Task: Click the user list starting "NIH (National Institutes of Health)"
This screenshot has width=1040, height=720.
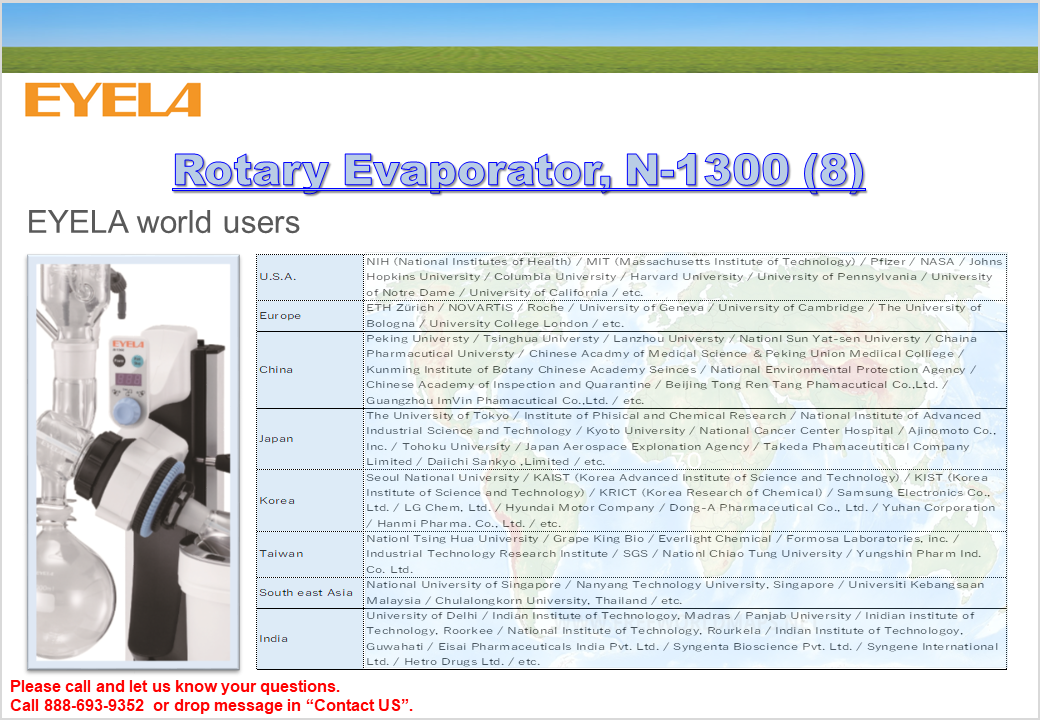Action: click(x=685, y=277)
